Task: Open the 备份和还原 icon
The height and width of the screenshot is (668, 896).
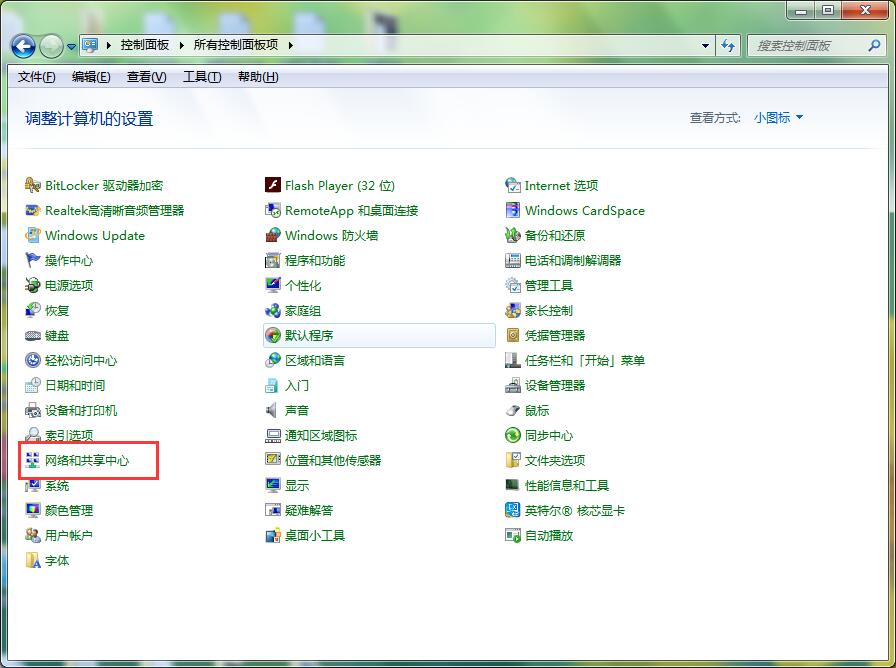Action: (x=513, y=235)
